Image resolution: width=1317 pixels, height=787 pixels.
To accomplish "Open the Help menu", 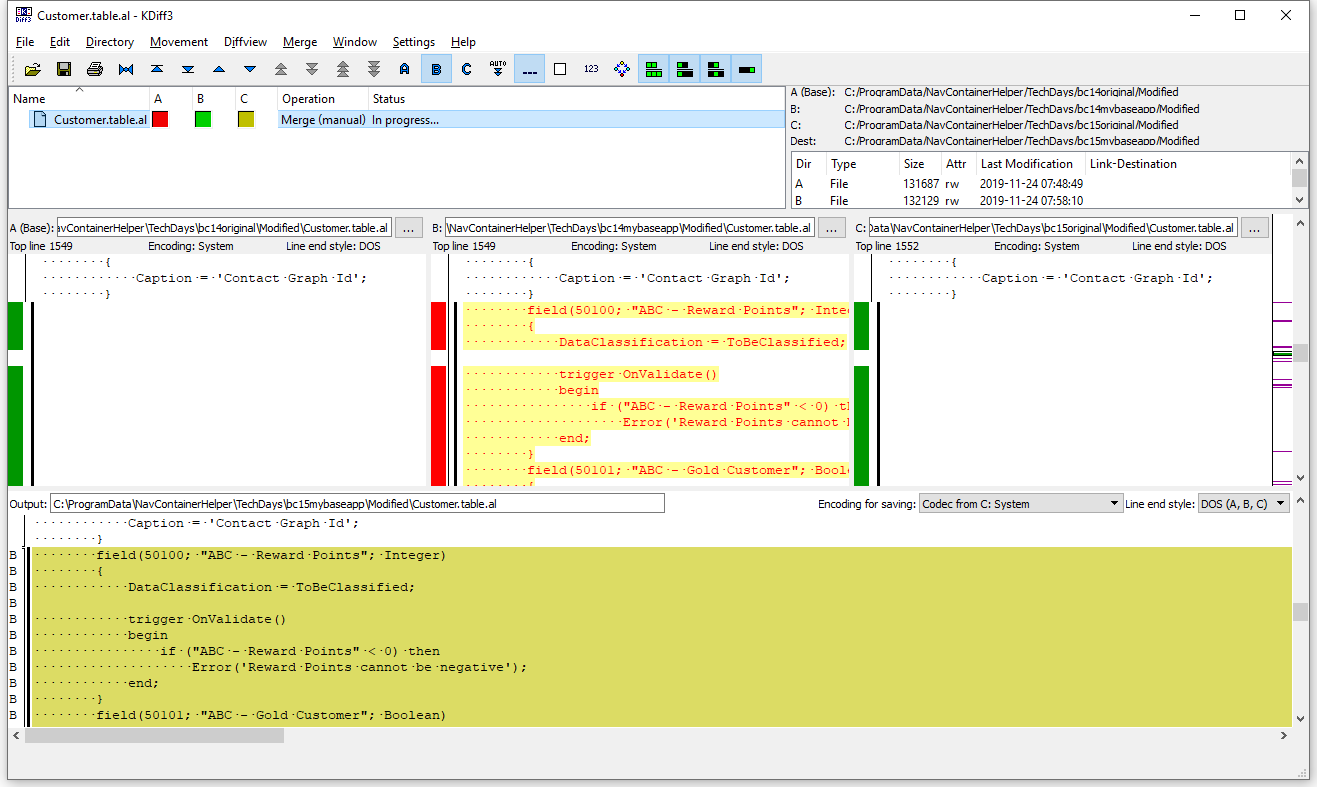I will 463,42.
